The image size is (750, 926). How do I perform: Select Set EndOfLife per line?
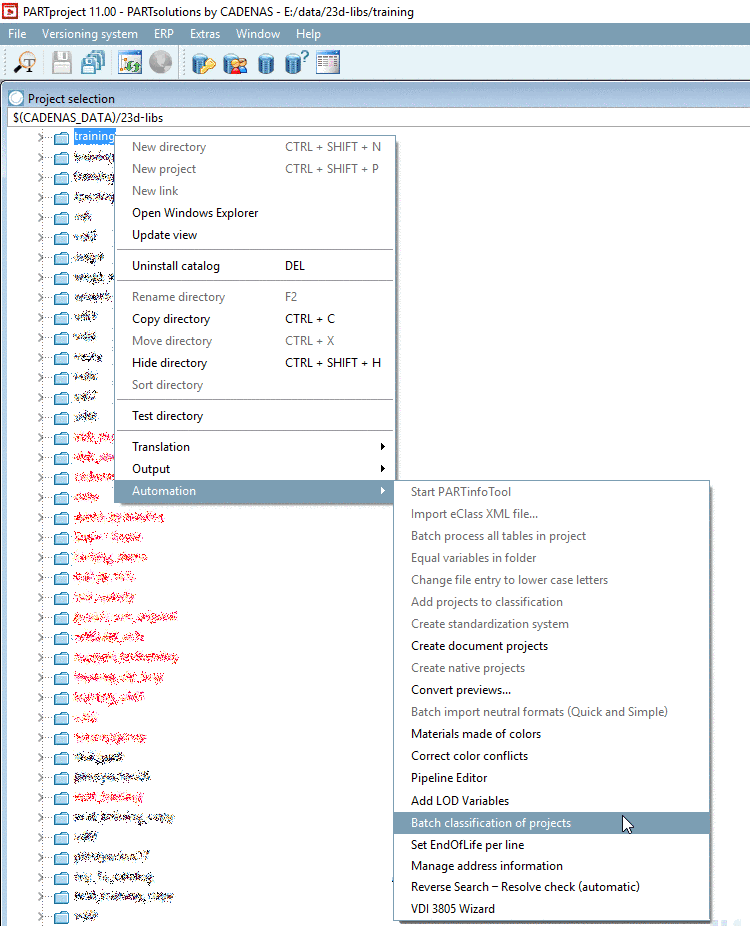(552, 845)
